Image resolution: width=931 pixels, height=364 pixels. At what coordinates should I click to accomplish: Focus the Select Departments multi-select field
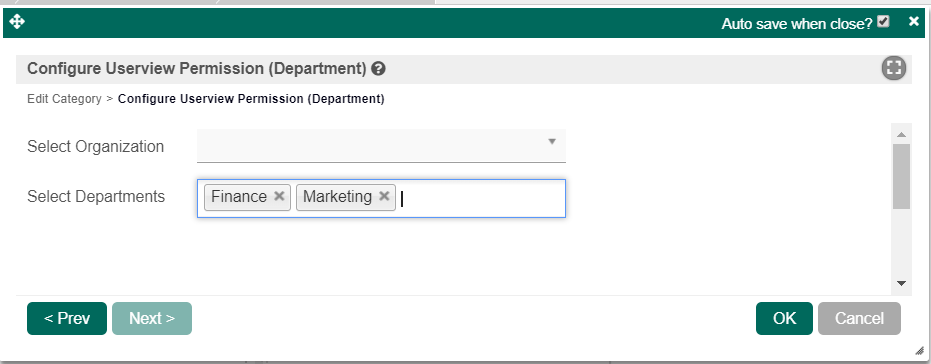coord(381,198)
